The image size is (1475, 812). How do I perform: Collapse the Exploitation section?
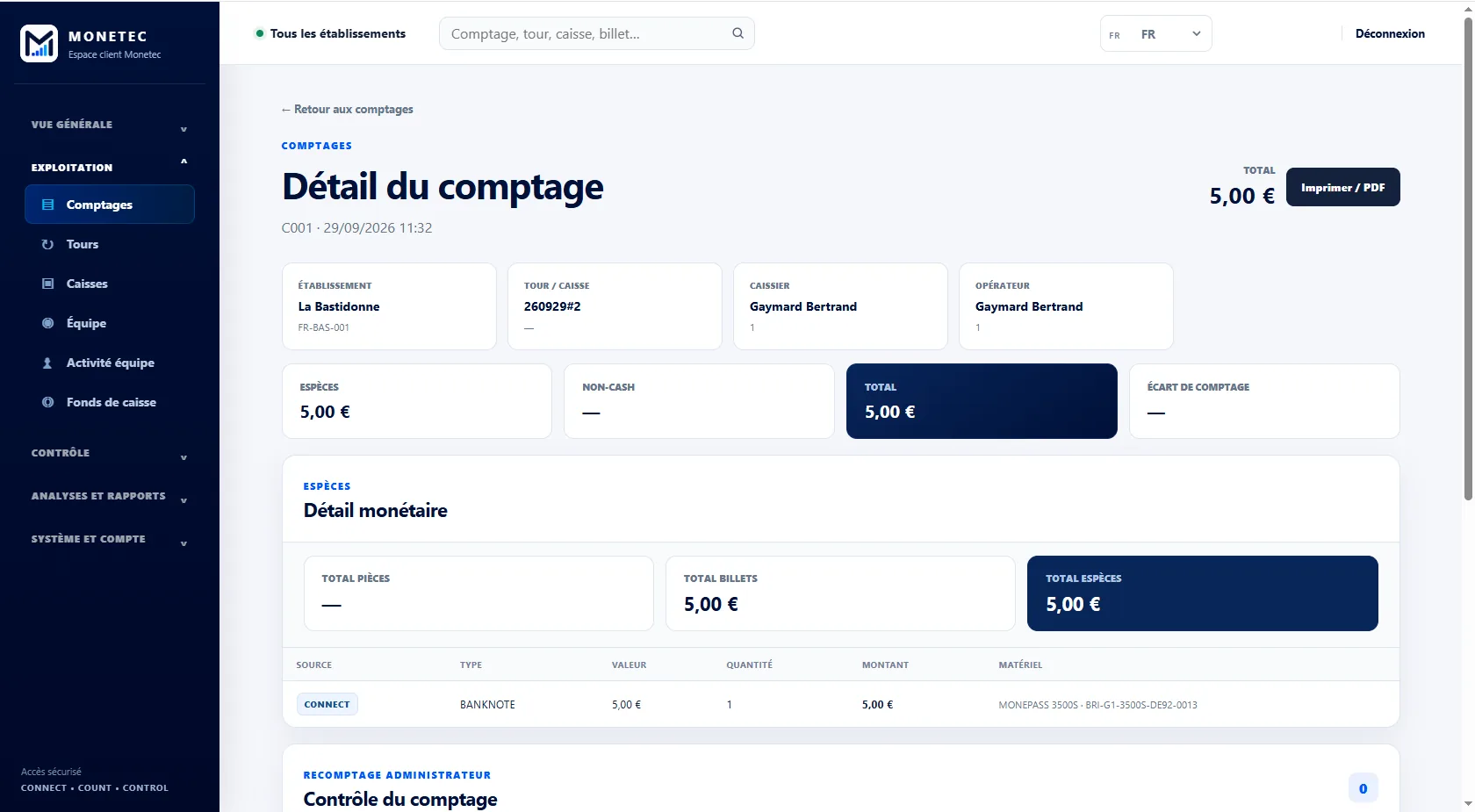110,167
